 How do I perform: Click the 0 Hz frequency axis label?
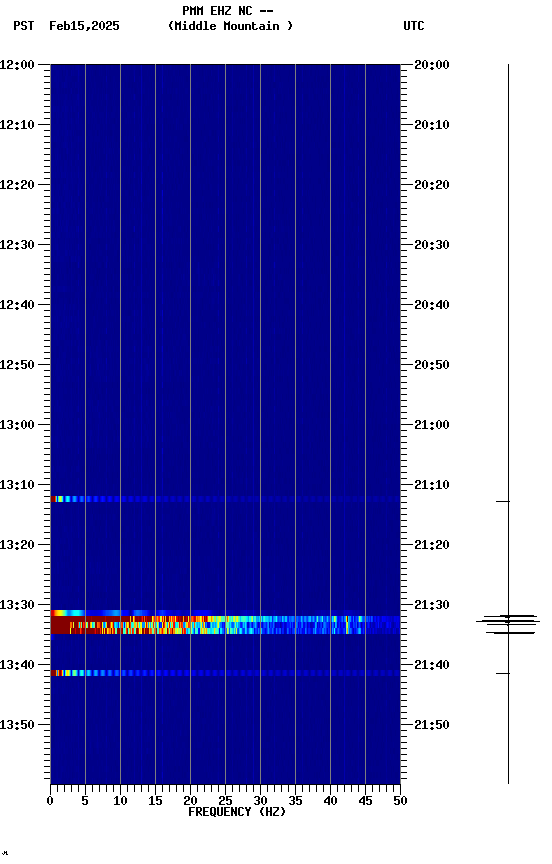click(x=50, y=801)
